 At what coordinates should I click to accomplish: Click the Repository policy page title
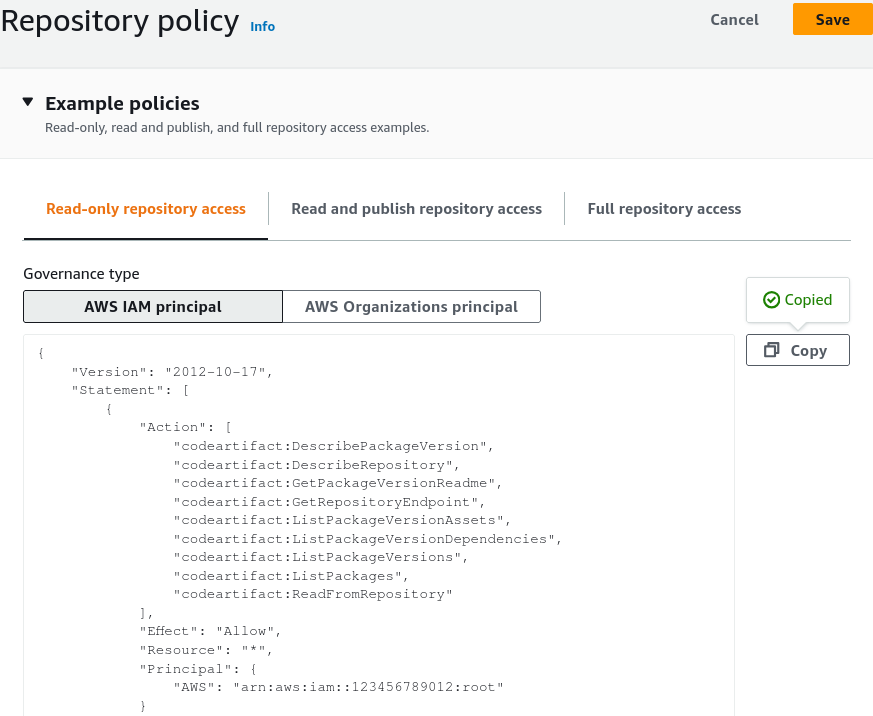[x=120, y=21]
